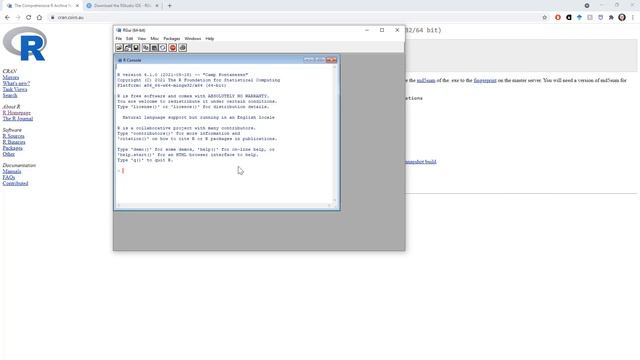640x360 pixels.
Task: Minimize the R Console child window
Action: [x=309, y=60]
